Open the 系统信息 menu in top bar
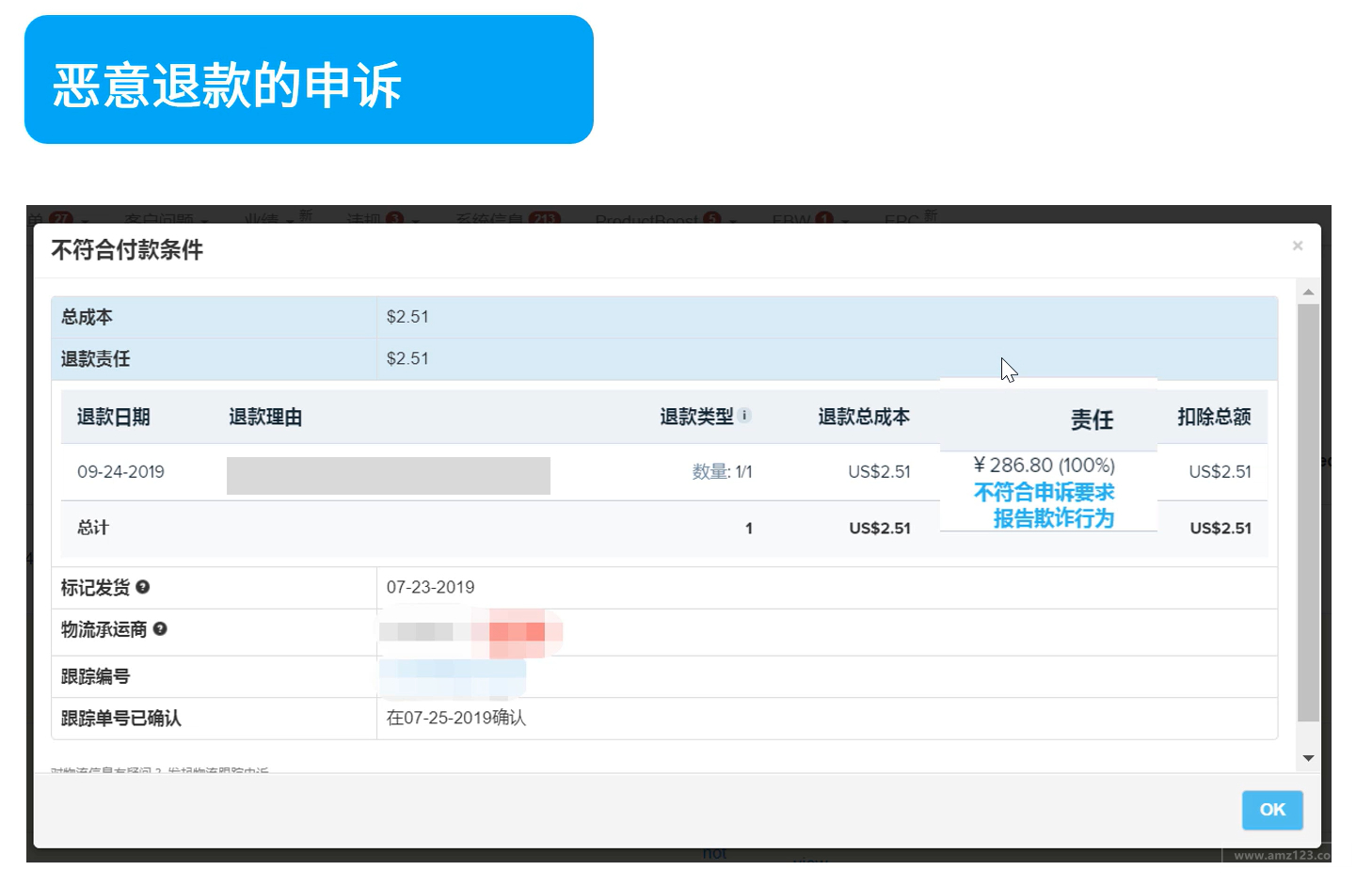 507,218
